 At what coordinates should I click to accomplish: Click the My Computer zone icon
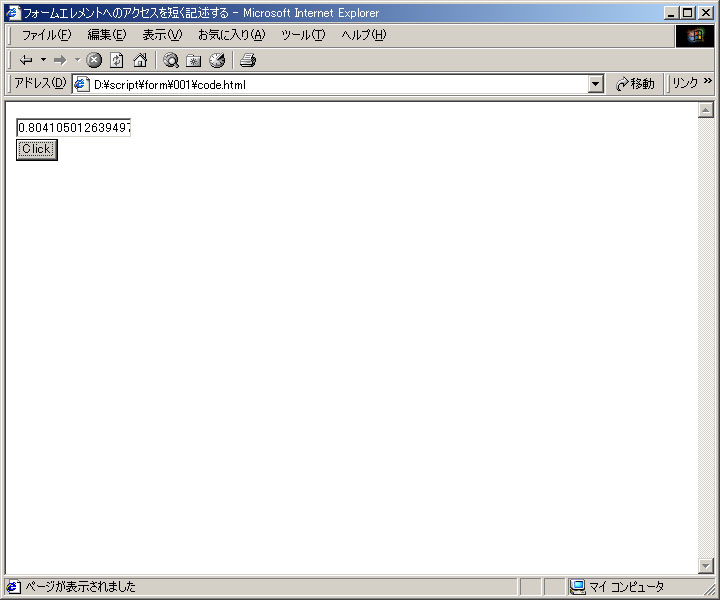tap(577, 587)
